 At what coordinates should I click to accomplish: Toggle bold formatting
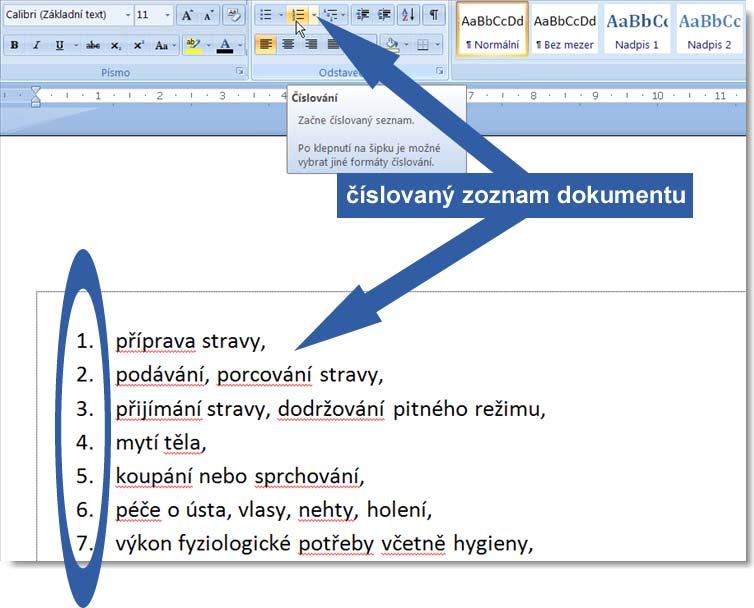coord(14,45)
